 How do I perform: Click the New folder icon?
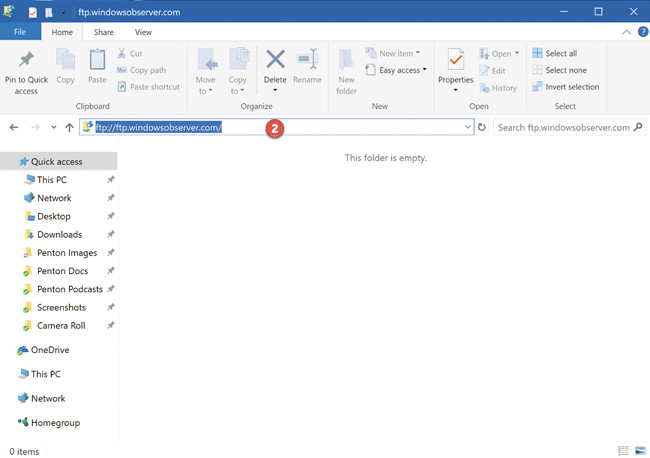(x=347, y=60)
